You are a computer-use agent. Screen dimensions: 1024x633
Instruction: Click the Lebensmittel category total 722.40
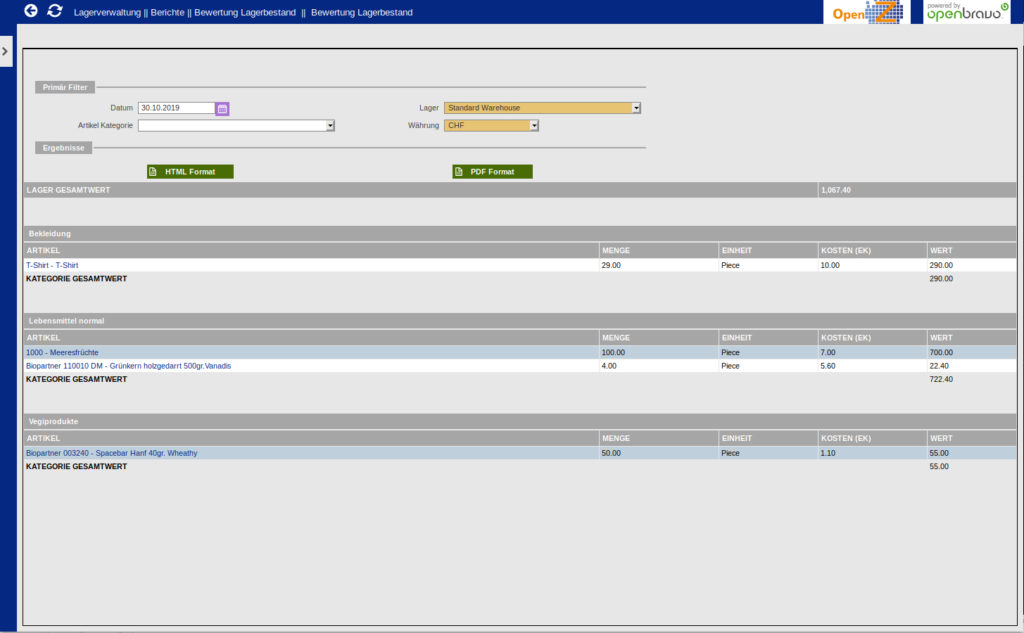coord(941,380)
